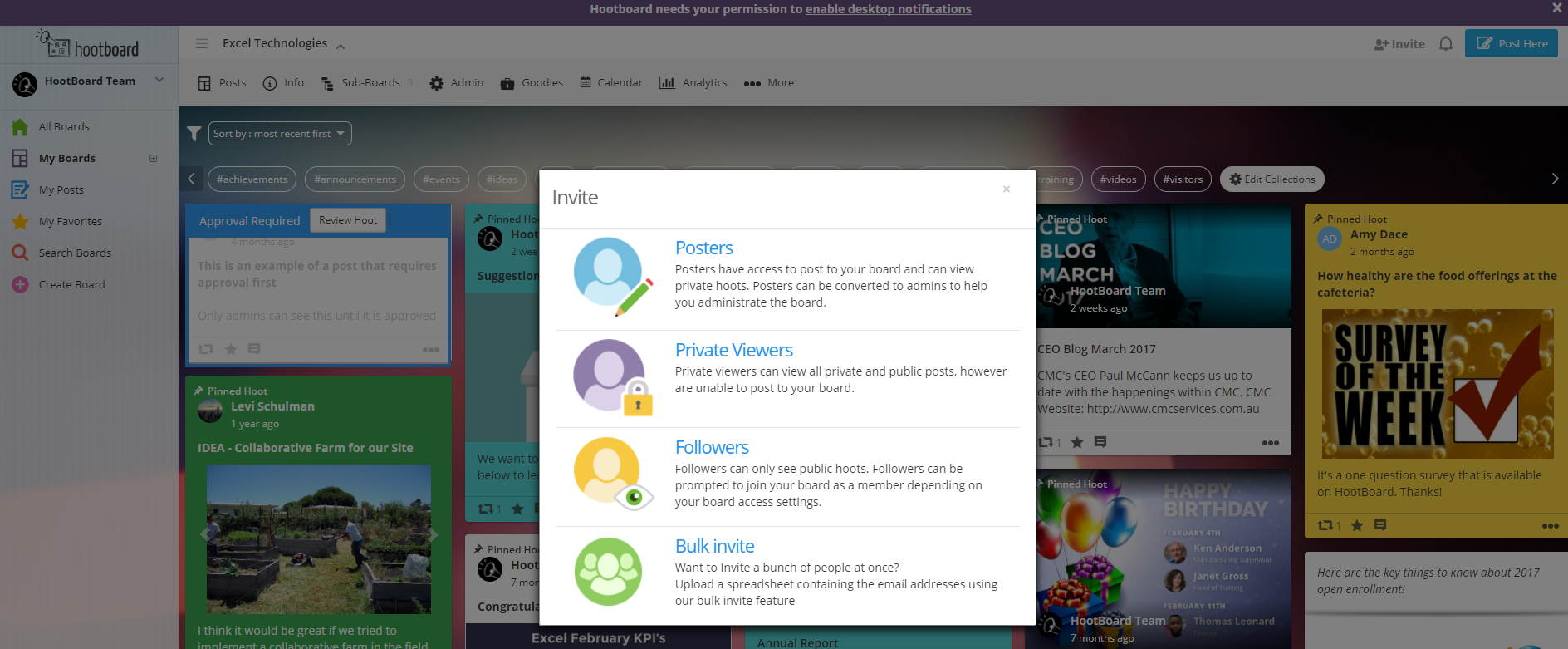
Task: Open the Calendar tab
Action: pos(611,83)
